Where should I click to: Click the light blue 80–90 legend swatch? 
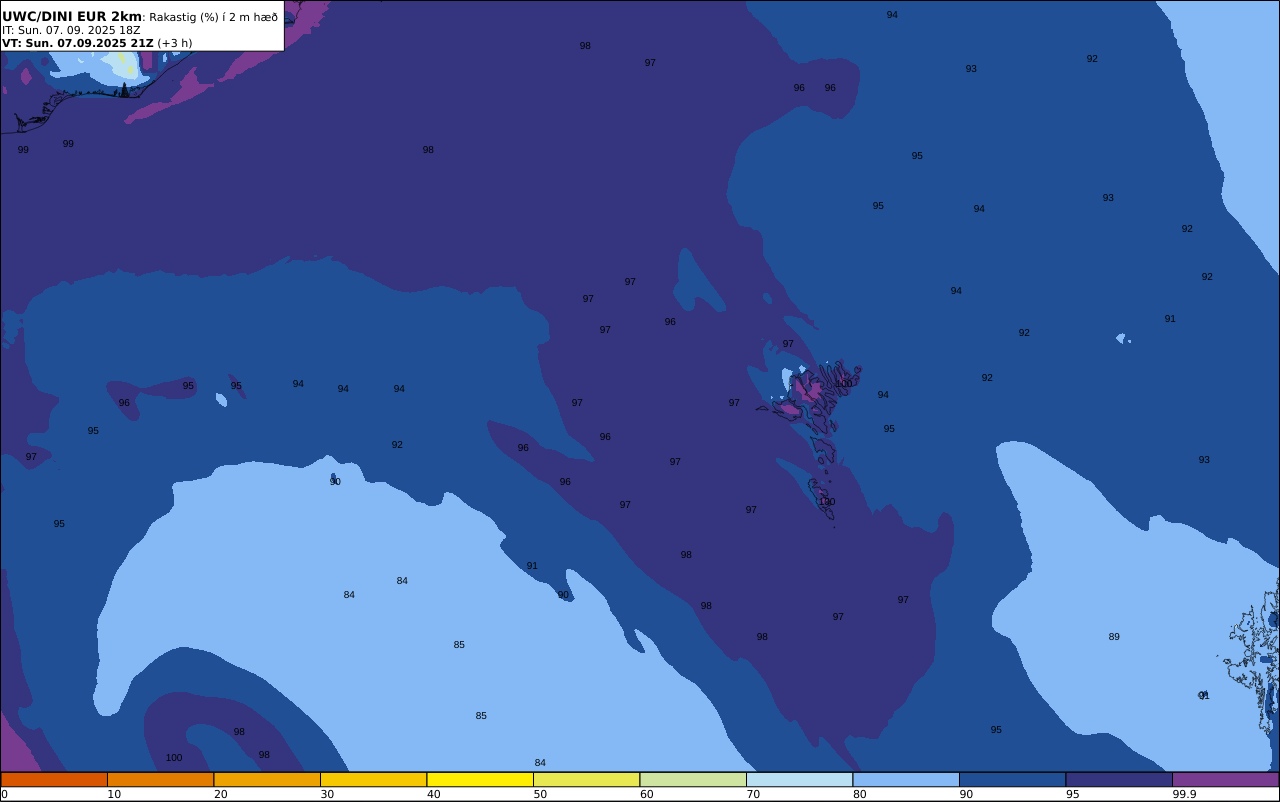point(906,779)
